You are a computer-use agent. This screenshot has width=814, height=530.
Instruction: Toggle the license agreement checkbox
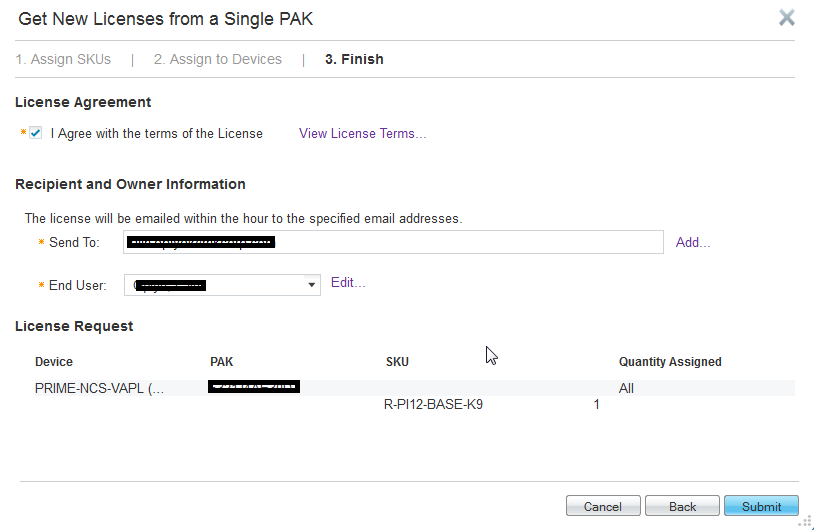coord(36,133)
